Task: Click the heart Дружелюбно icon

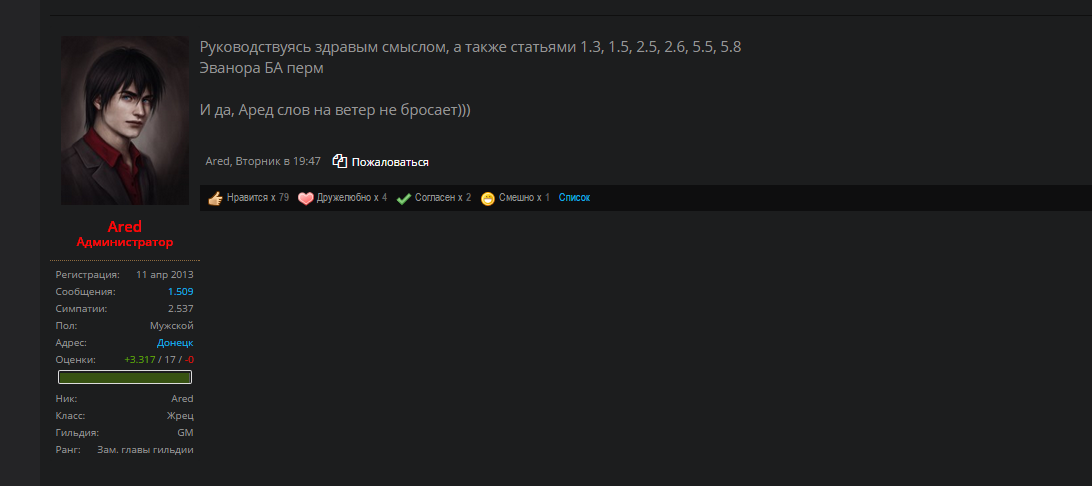Action: point(306,198)
